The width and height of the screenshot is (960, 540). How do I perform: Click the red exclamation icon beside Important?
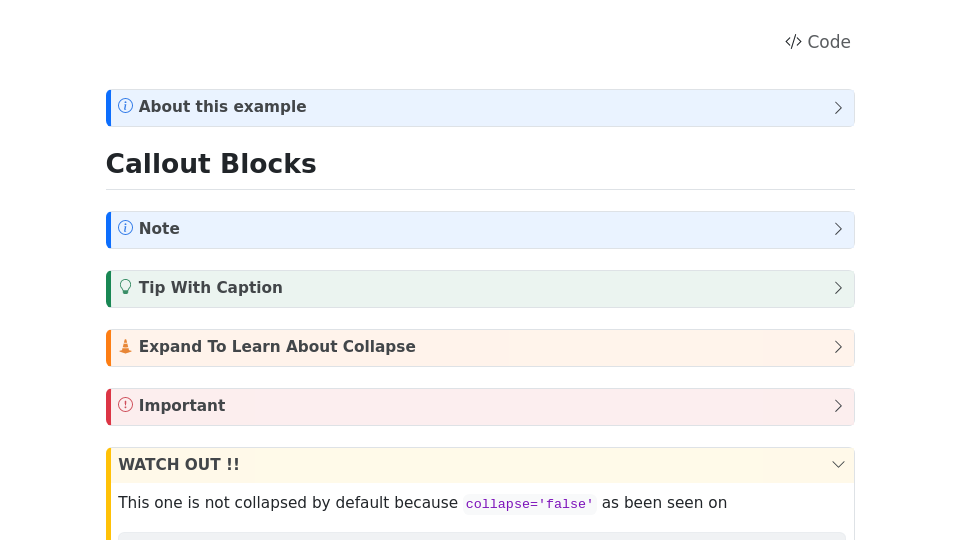pyautogui.click(x=125, y=405)
